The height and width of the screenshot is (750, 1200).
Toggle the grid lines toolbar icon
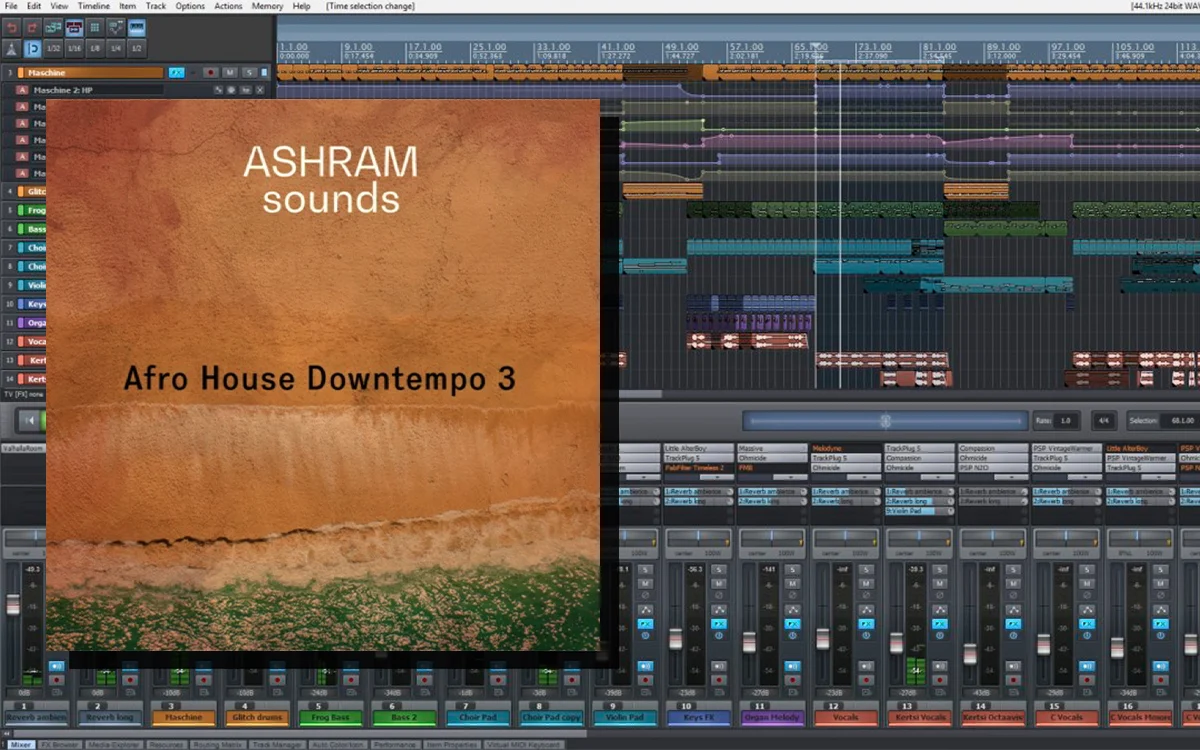click(94, 27)
